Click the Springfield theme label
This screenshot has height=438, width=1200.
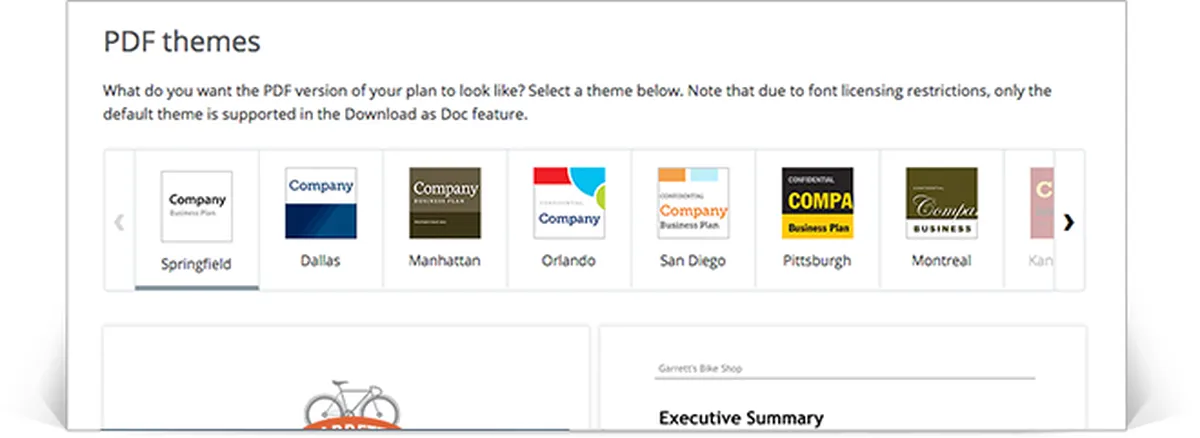[x=197, y=266]
